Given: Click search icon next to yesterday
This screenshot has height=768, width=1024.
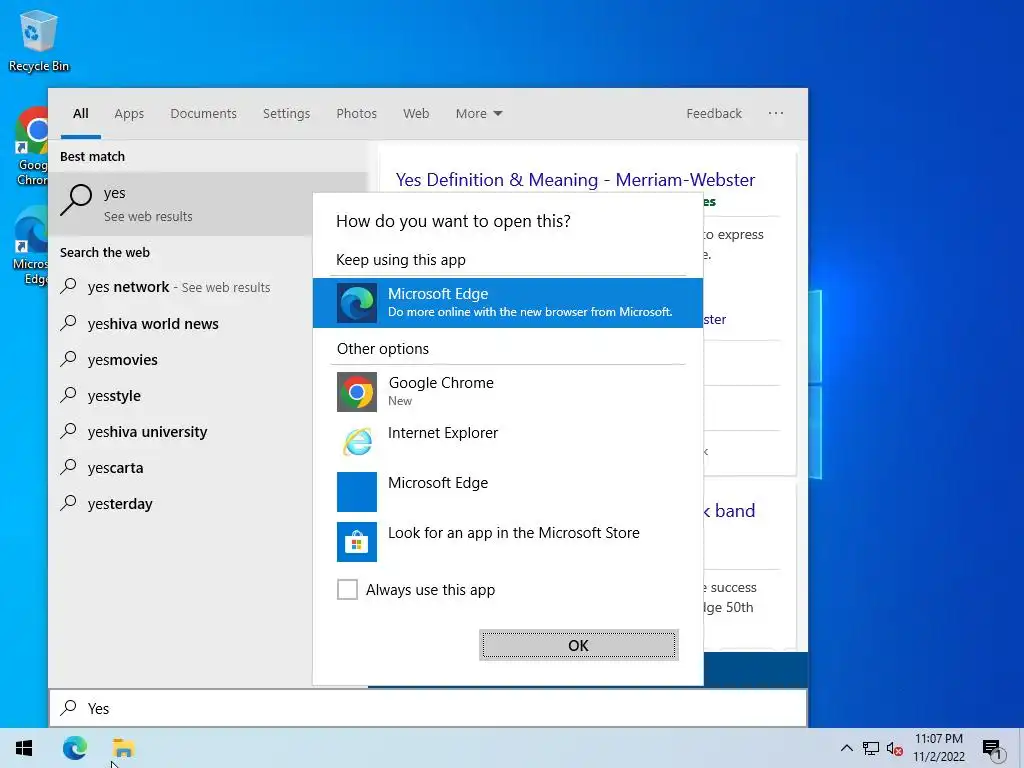Looking at the screenshot, I should [69, 503].
